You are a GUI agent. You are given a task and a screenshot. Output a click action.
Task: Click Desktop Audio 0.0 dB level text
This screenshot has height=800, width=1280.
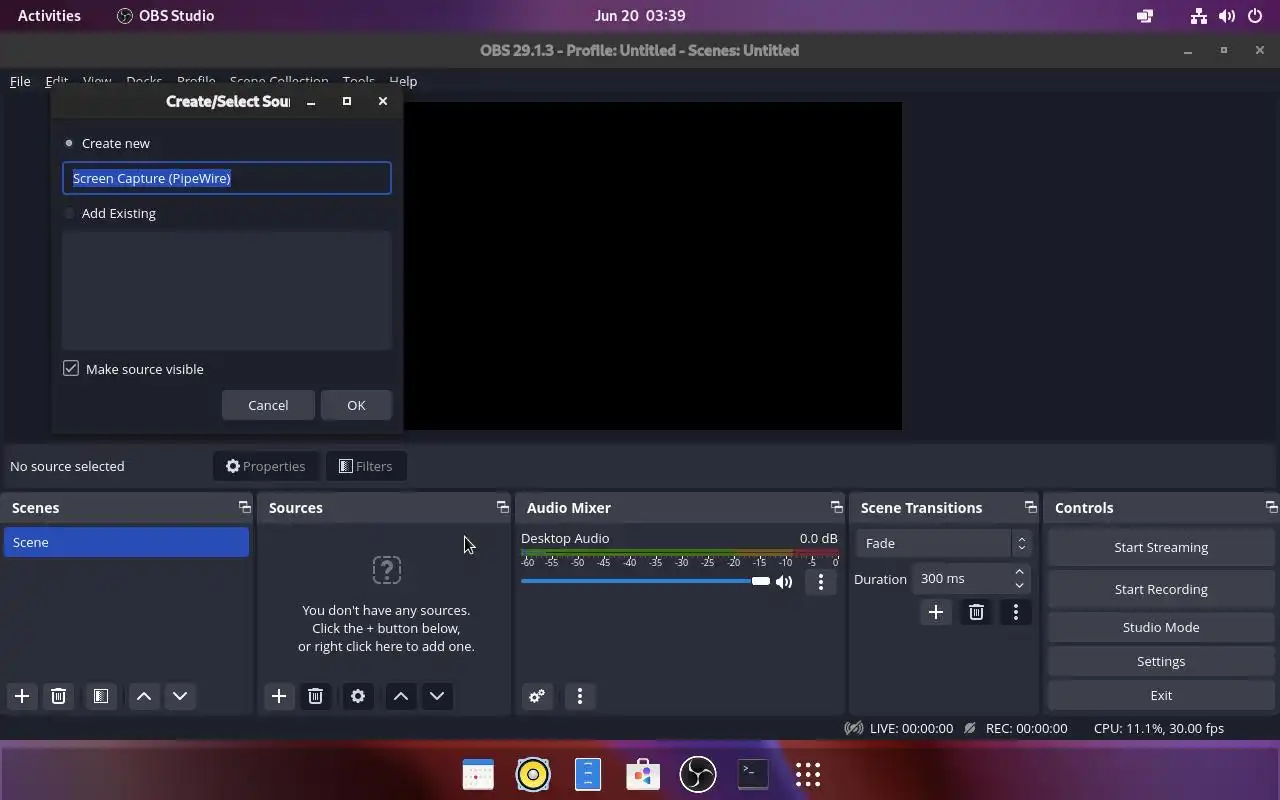[818, 538]
